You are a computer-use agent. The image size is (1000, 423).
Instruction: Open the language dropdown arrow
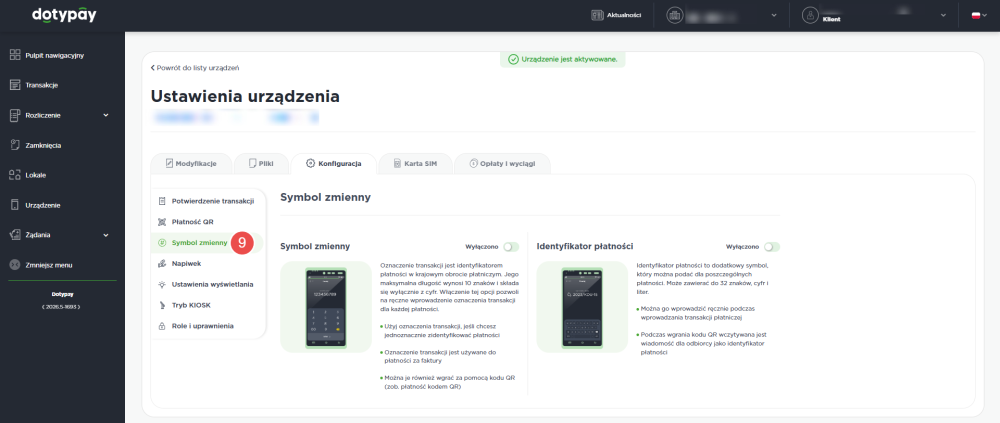click(985, 15)
